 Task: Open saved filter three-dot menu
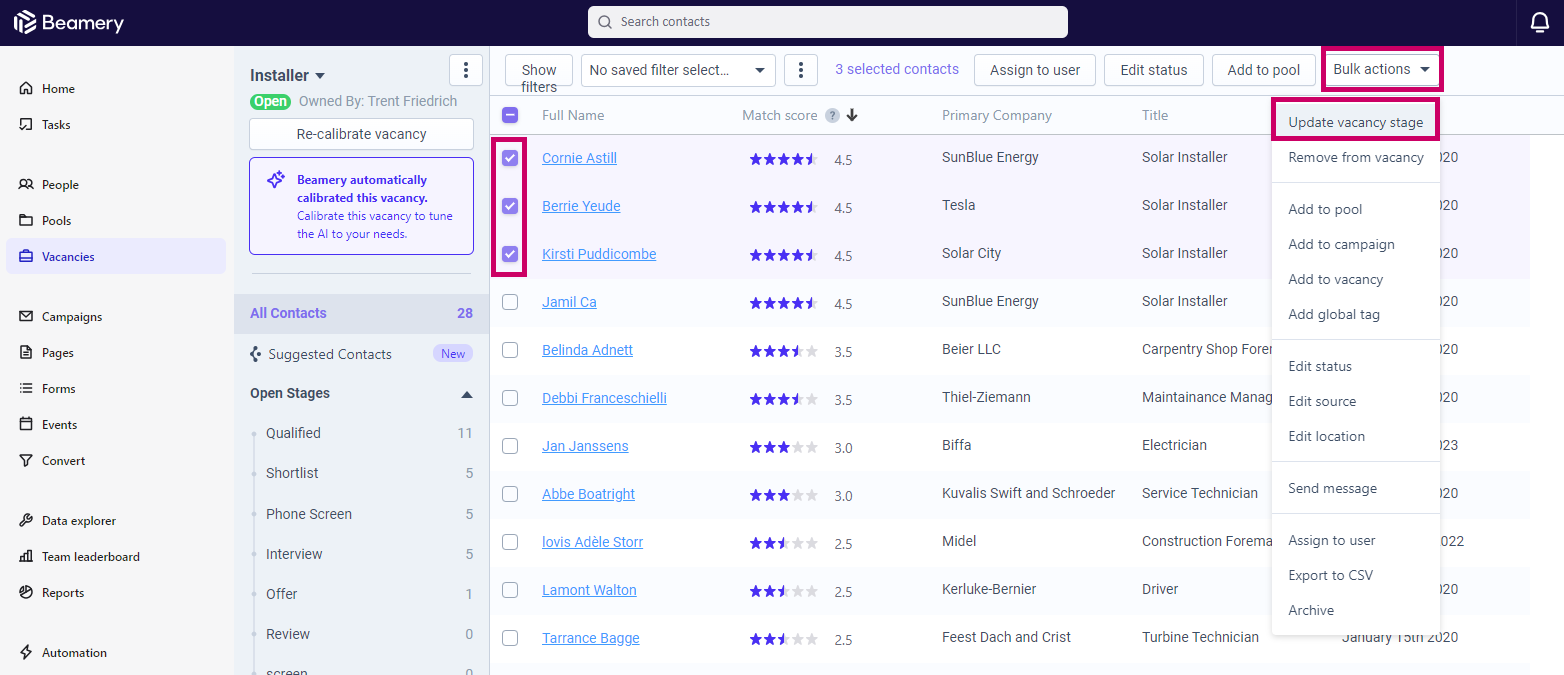click(801, 70)
